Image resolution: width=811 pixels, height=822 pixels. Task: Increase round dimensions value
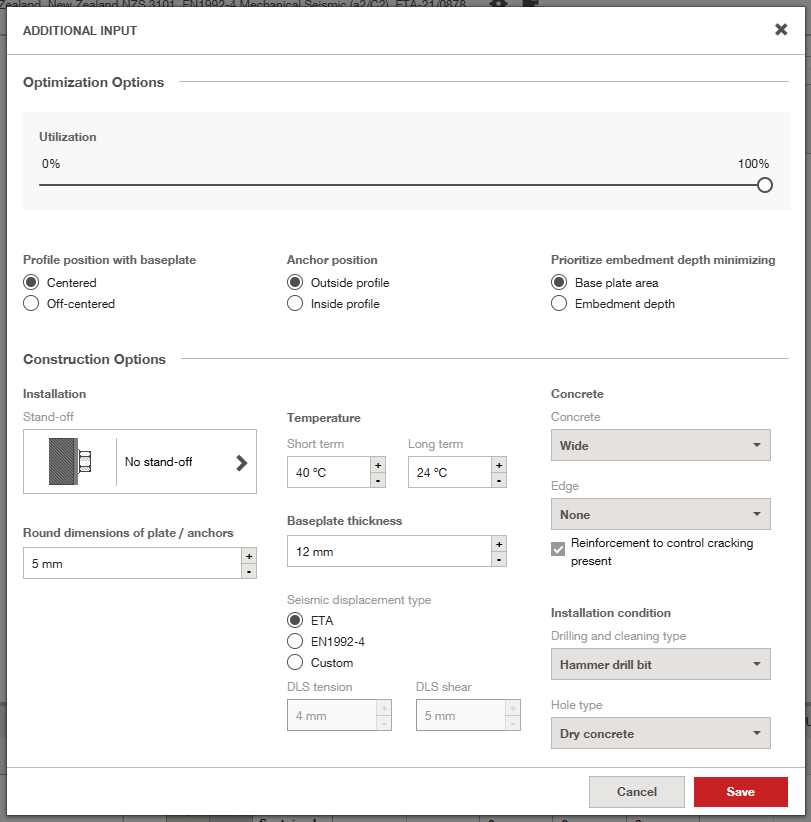pos(249,556)
